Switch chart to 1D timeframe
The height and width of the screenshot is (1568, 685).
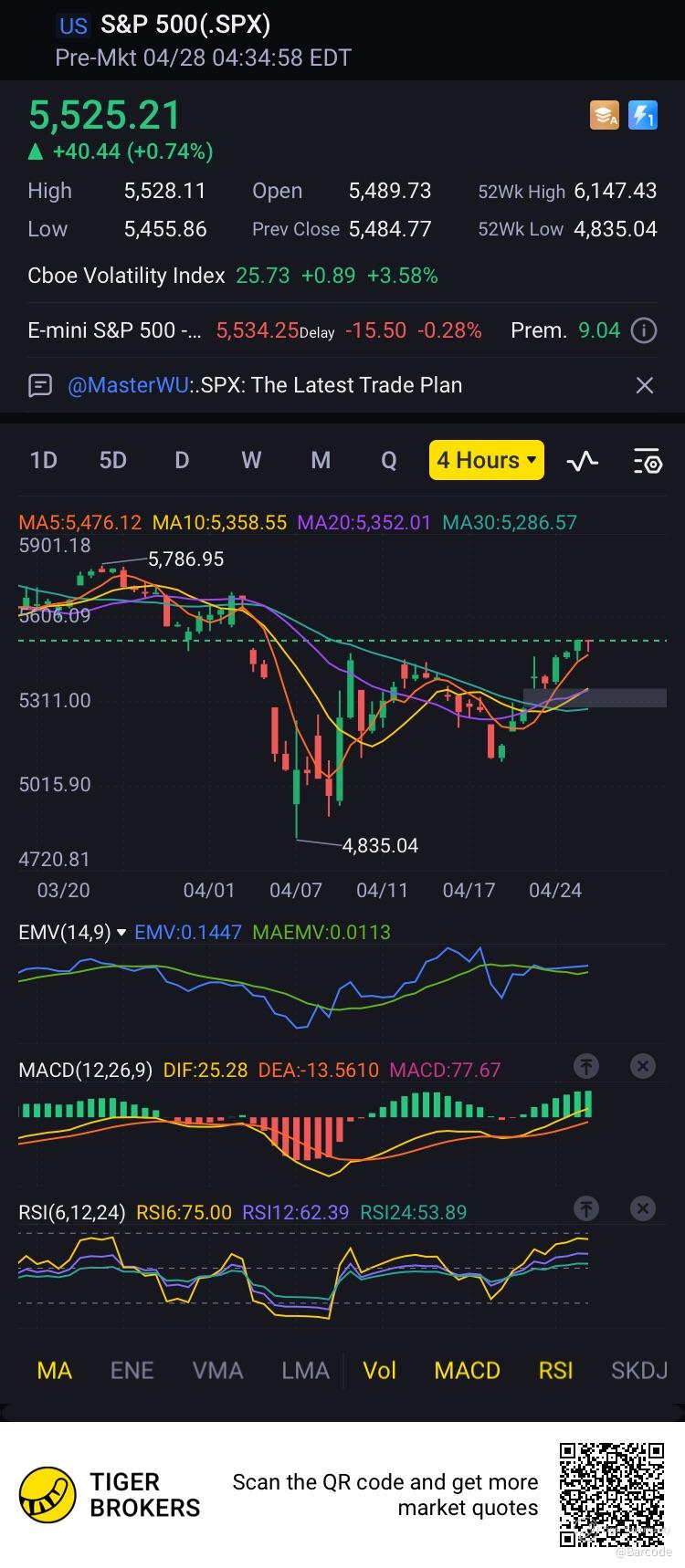click(x=44, y=460)
